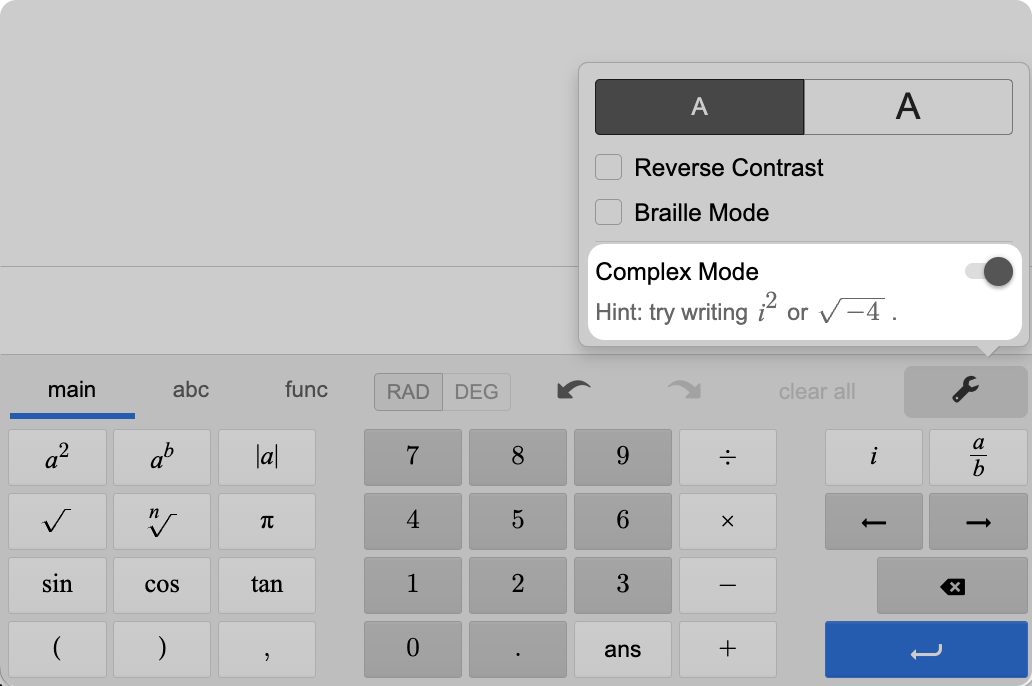Move cursor left with arrow key
Screen dimensions: 1032x686
(x=874, y=522)
